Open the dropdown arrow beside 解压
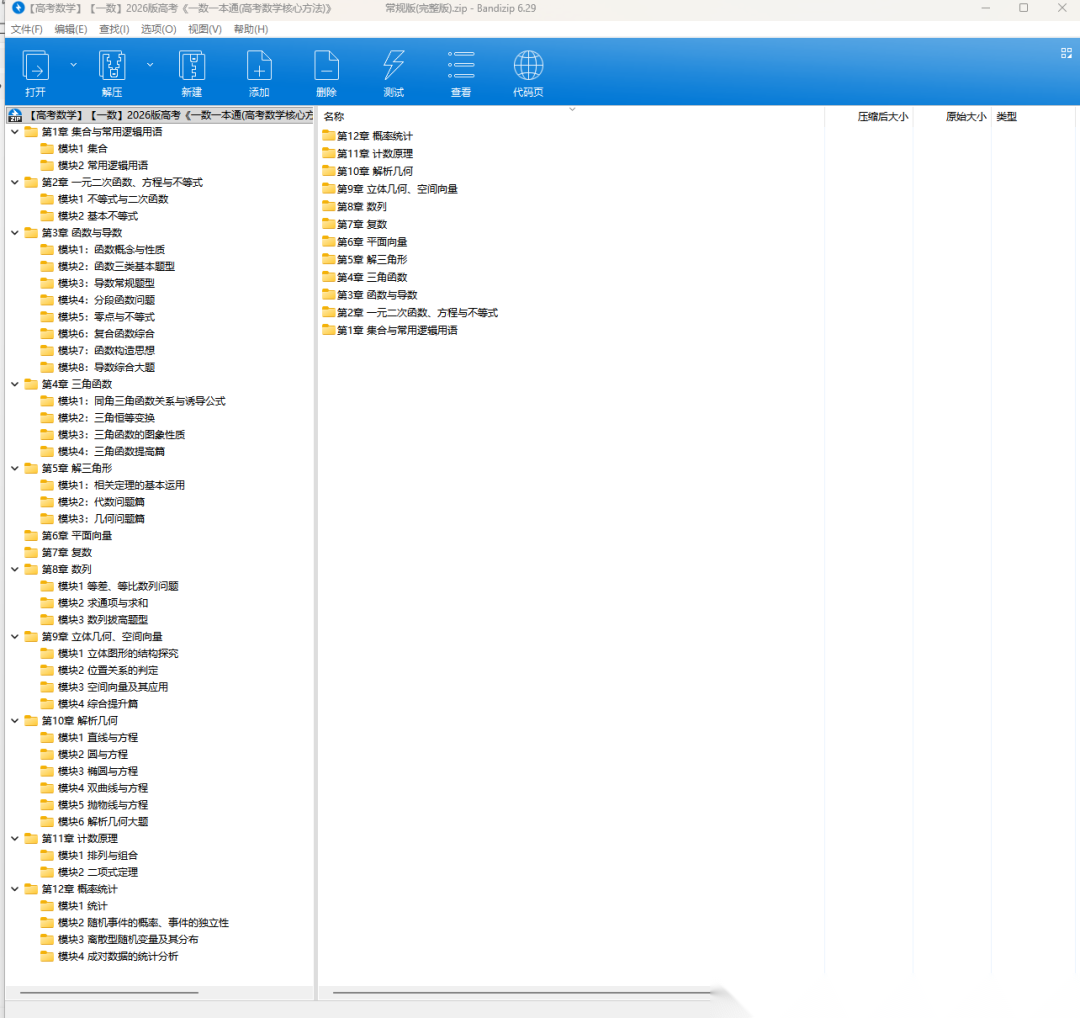Viewport: 1080px width, 1018px height. point(150,64)
